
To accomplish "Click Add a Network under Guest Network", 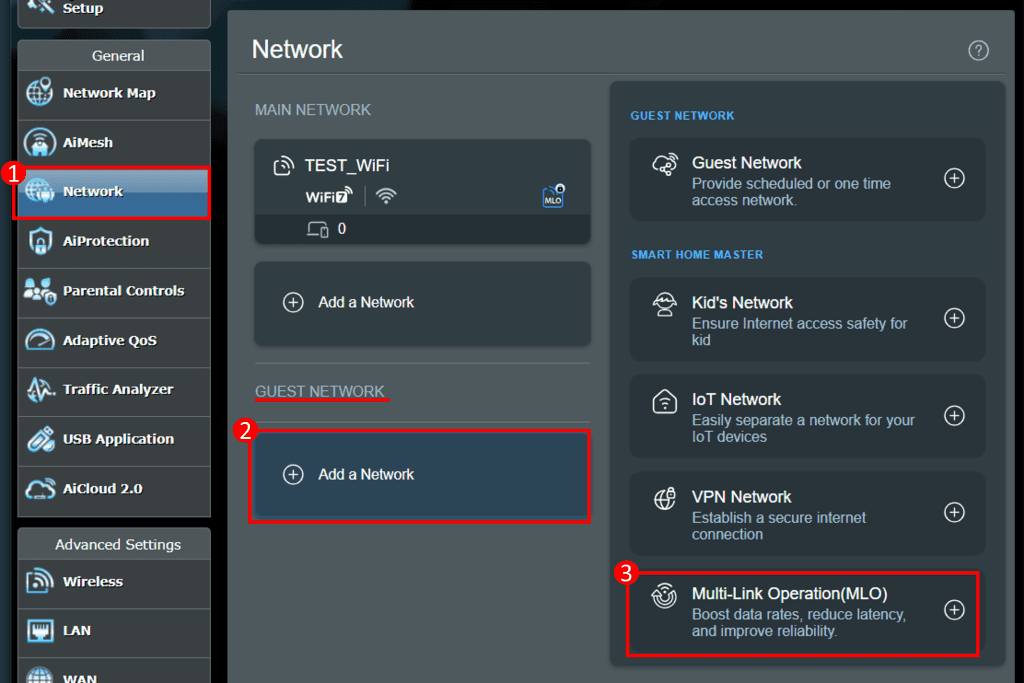I will [419, 475].
